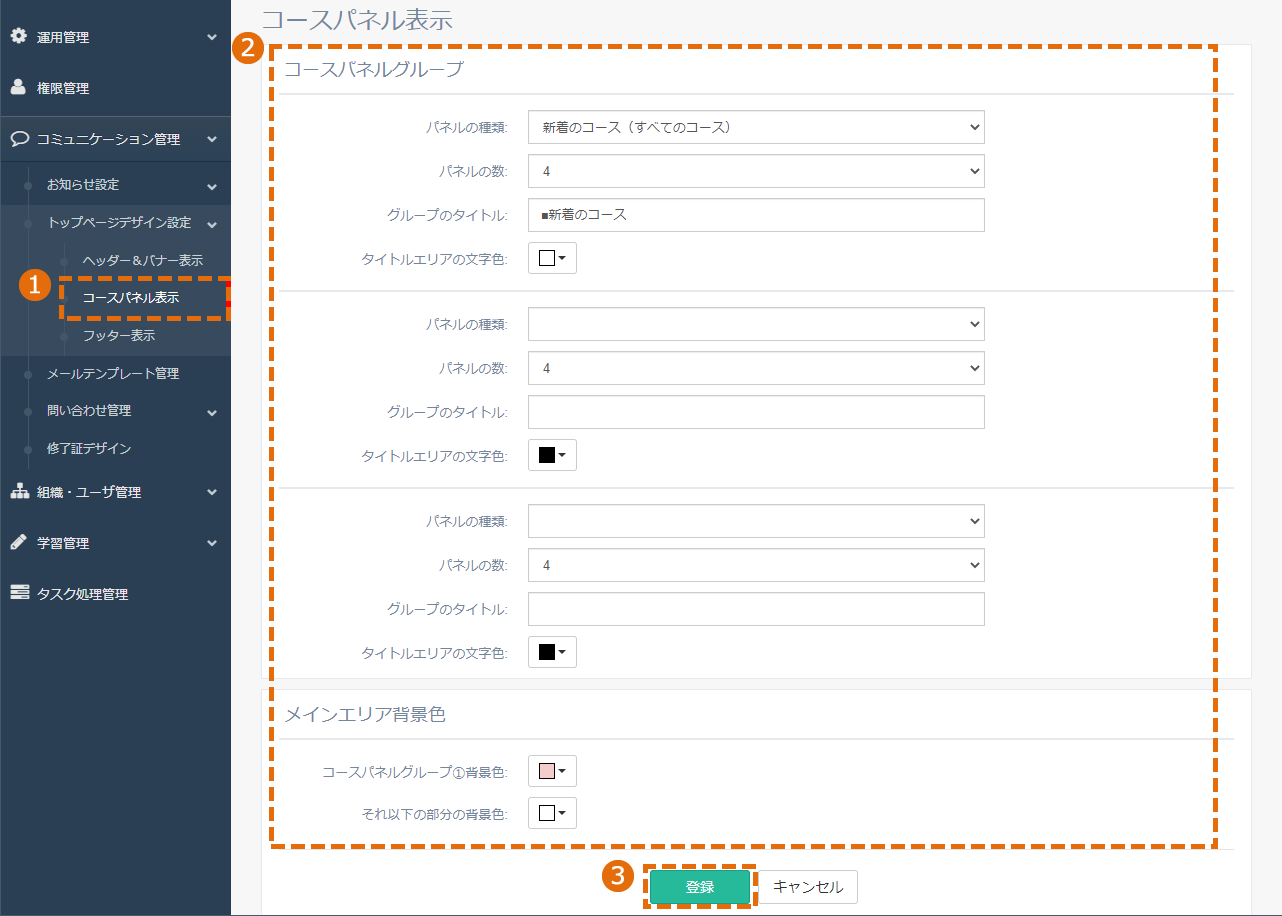Click the グループのタイトル field containing ■新着のコース
This screenshot has height=916, width=1282.
click(x=756, y=215)
